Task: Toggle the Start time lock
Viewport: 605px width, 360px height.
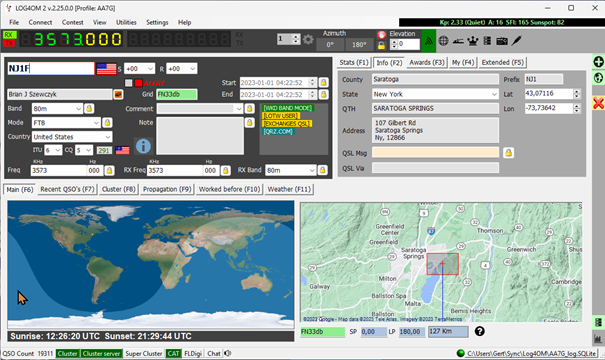Action: click(323, 82)
